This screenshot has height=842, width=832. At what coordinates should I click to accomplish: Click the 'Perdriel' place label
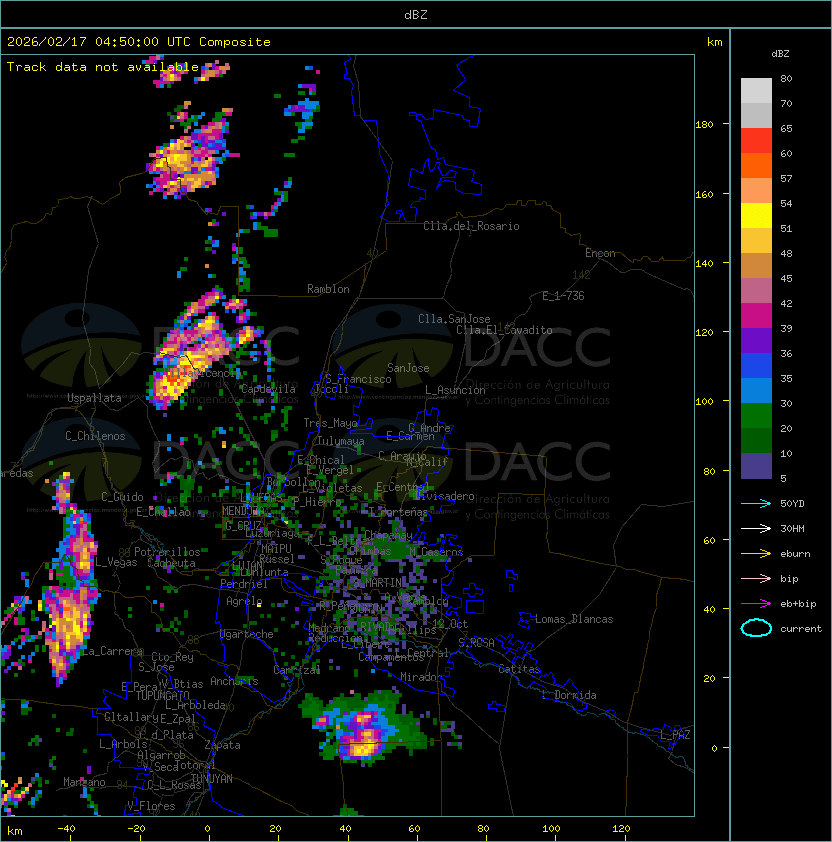pos(244,584)
